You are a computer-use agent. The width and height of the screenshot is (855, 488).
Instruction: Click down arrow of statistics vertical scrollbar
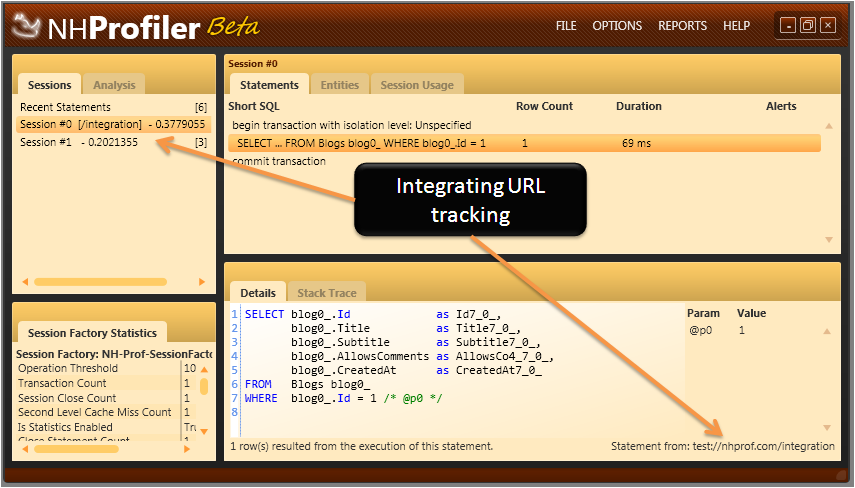(204, 431)
